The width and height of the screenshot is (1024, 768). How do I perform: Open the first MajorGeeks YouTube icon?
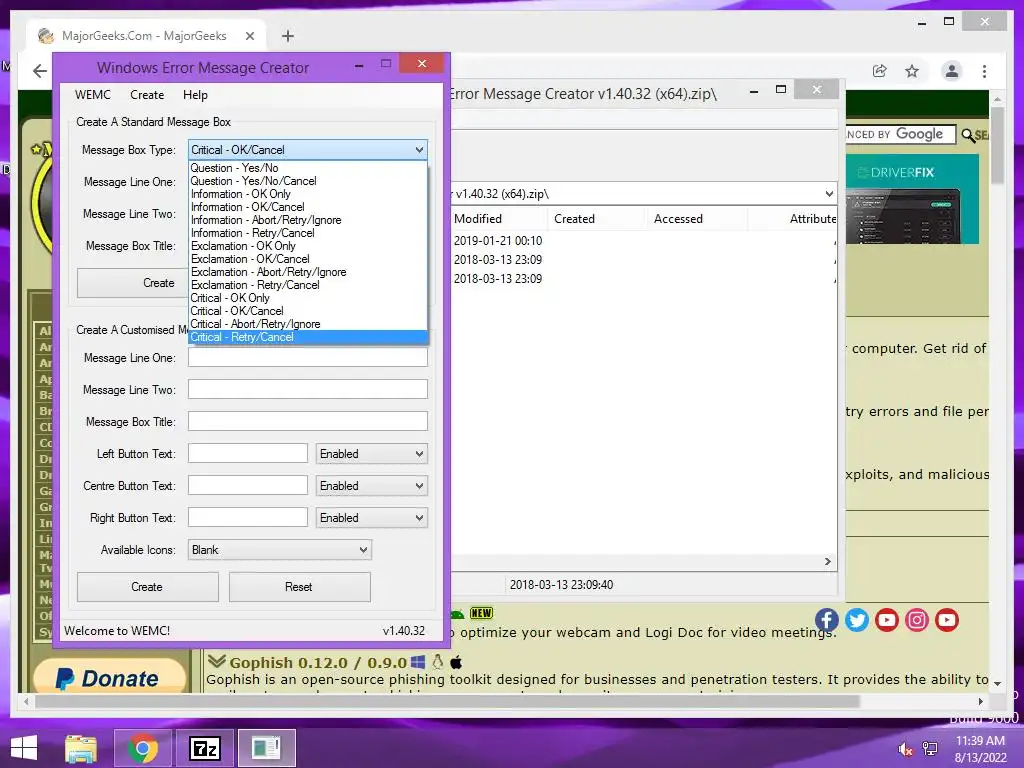(x=887, y=620)
